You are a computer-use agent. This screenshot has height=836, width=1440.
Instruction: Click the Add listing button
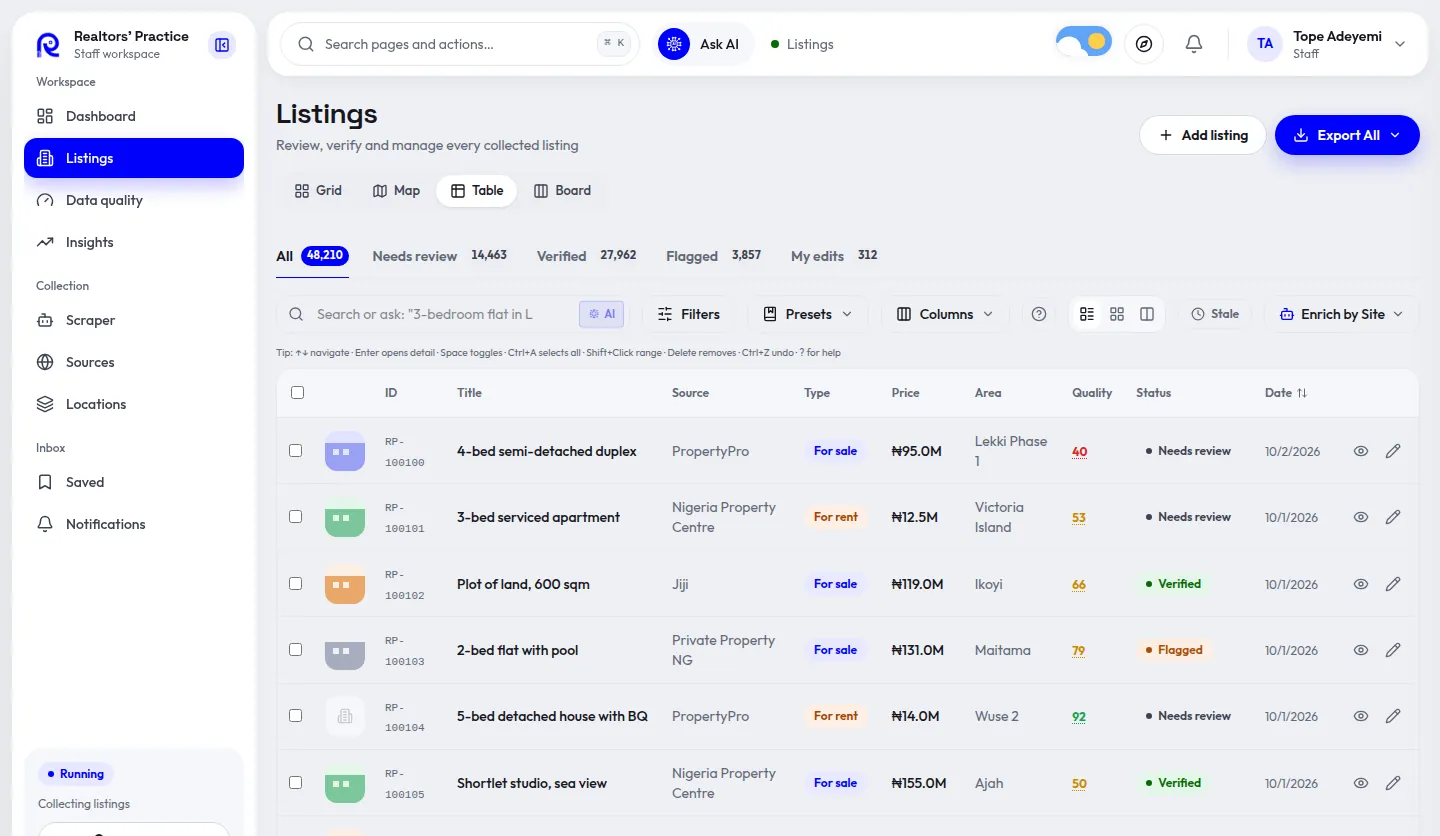coord(1203,135)
